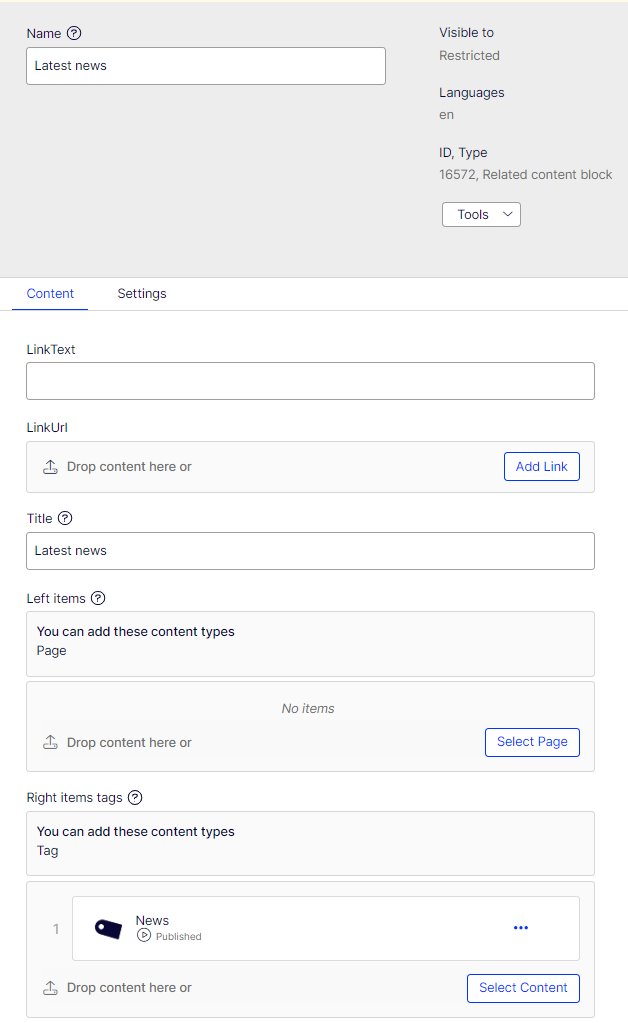
Task: Click upload icon in Right items tags drop area
Action: click(50, 987)
